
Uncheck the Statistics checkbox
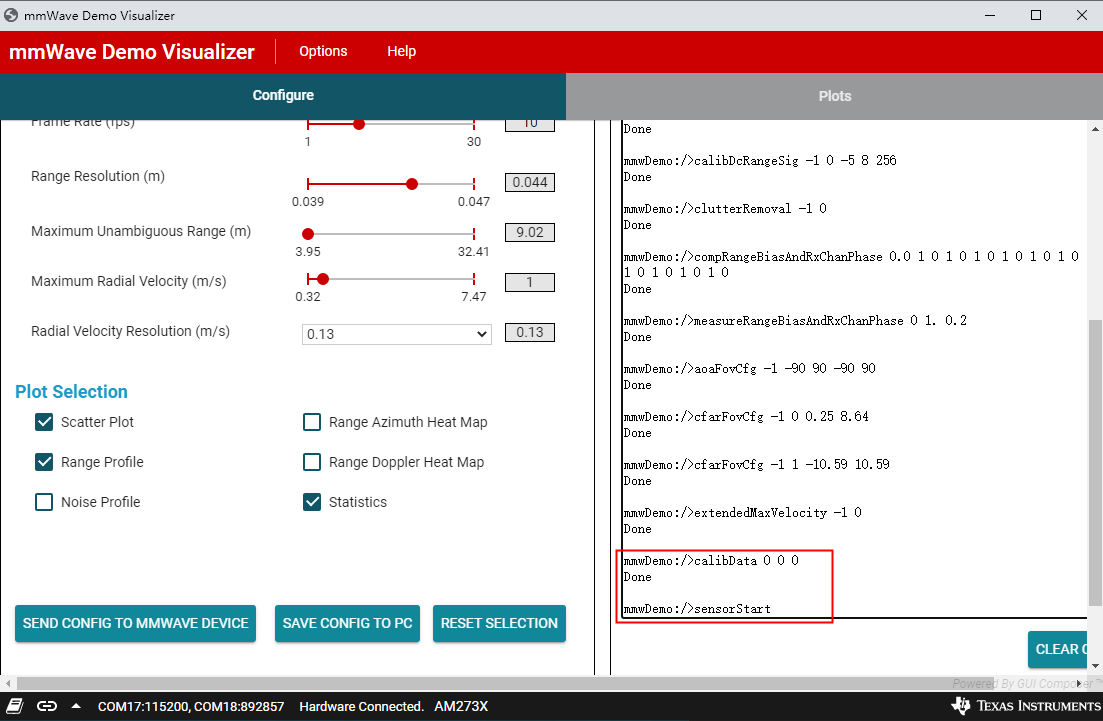[x=312, y=502]
